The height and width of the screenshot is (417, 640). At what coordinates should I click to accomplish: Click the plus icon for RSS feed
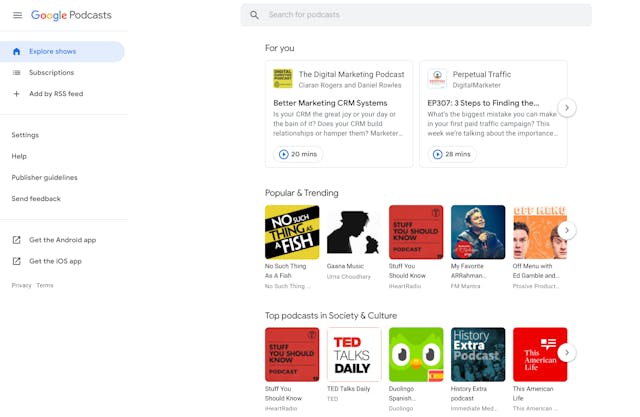(16, 94)
